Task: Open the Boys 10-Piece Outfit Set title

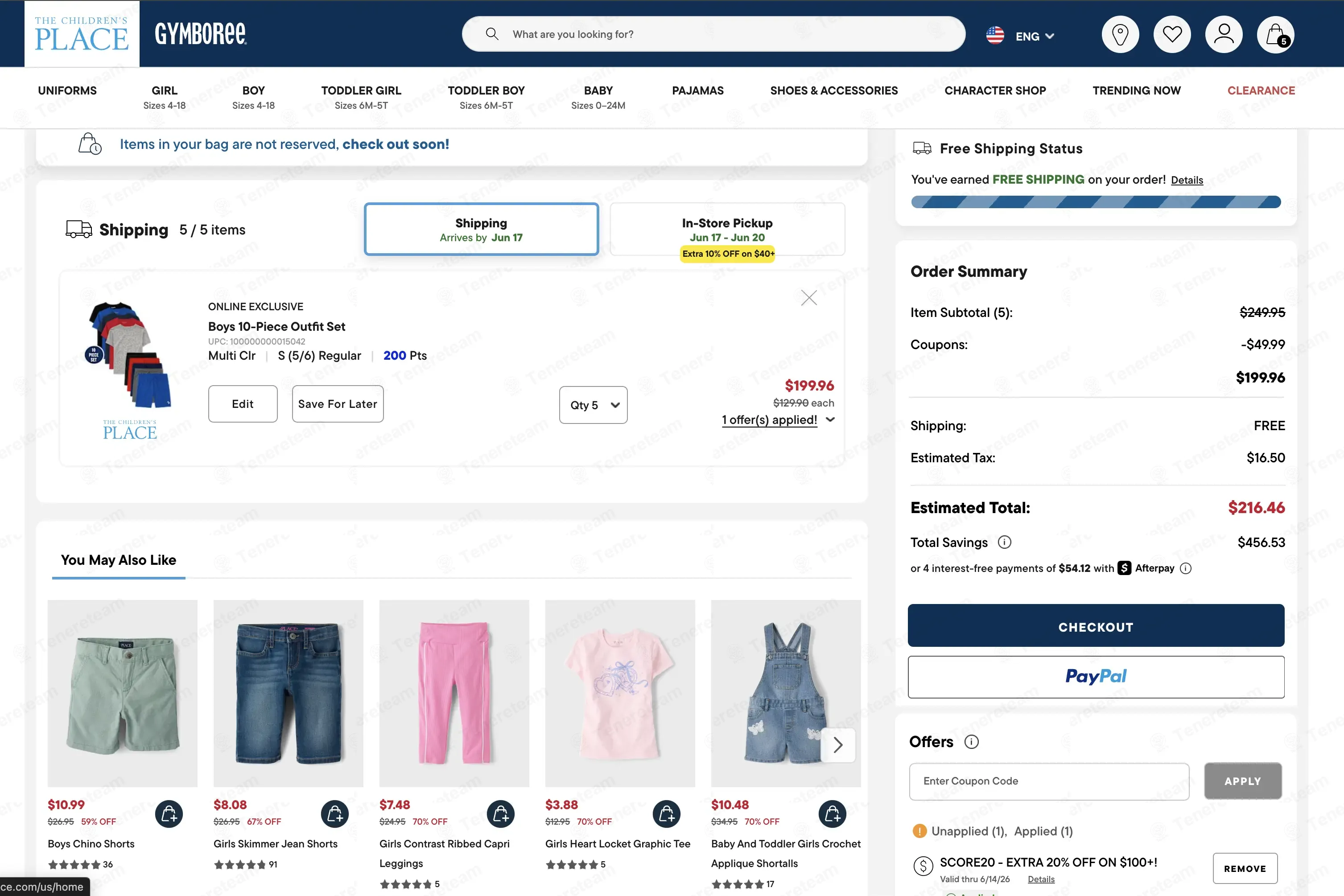Action: pyautogui.click(x=276, y=326)
